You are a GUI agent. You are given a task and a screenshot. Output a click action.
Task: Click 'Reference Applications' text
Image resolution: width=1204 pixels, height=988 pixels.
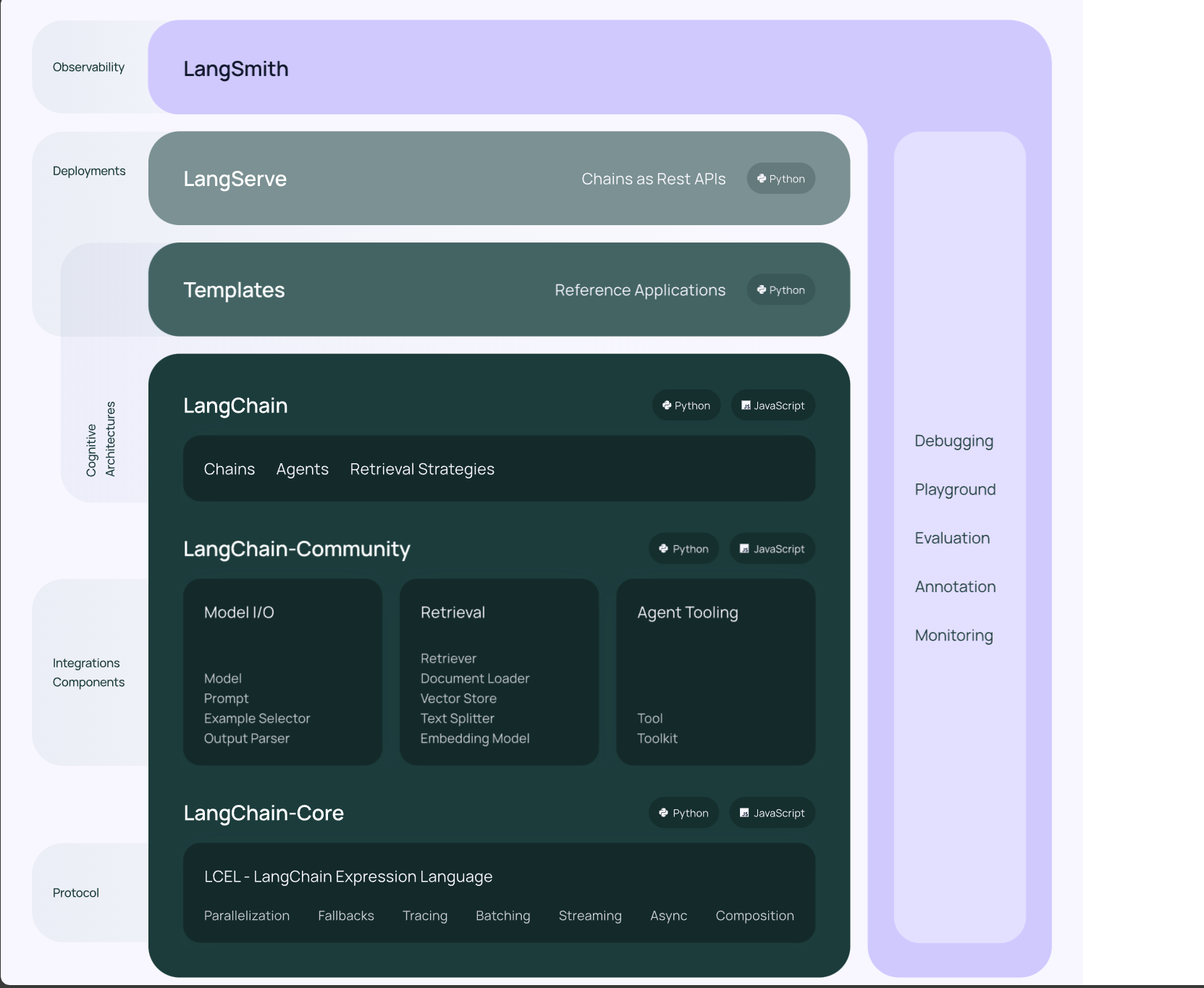[640, 290]
